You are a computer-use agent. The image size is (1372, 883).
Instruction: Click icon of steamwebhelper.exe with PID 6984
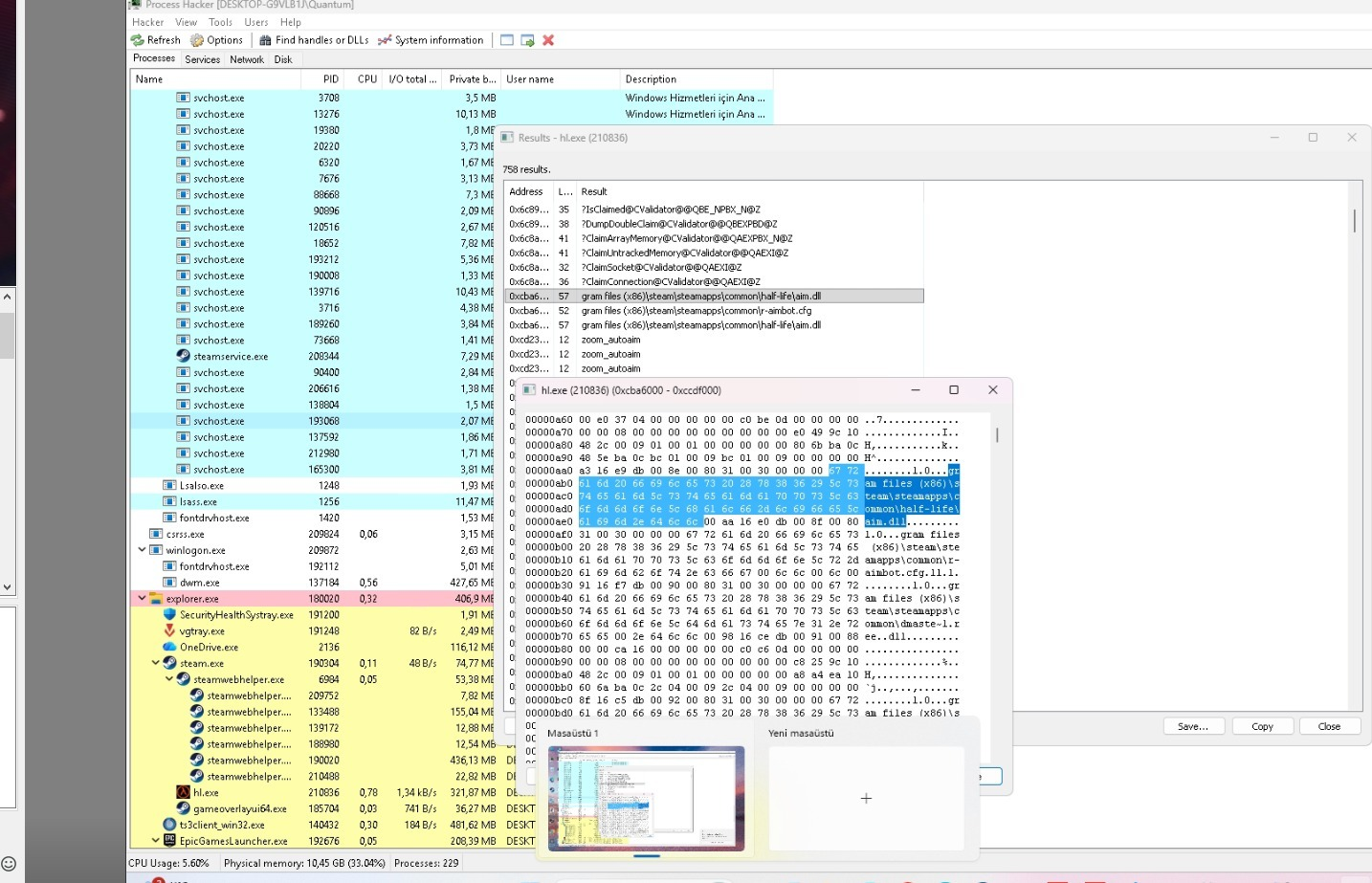184,679
